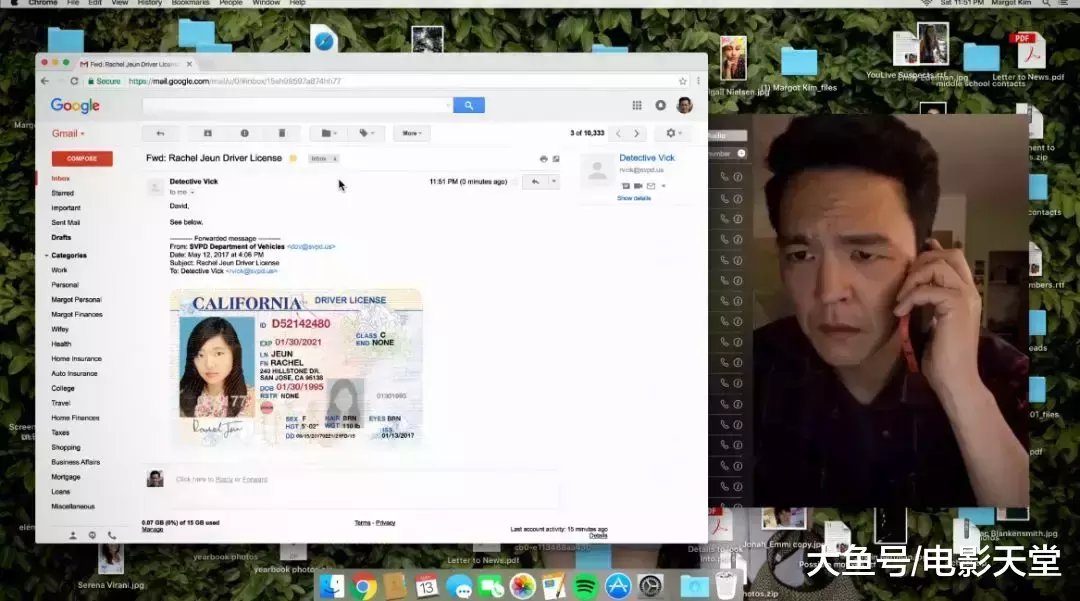1080x601 pixels.
Task: Click the blue Gmail search button
Action: pos(468,105)
